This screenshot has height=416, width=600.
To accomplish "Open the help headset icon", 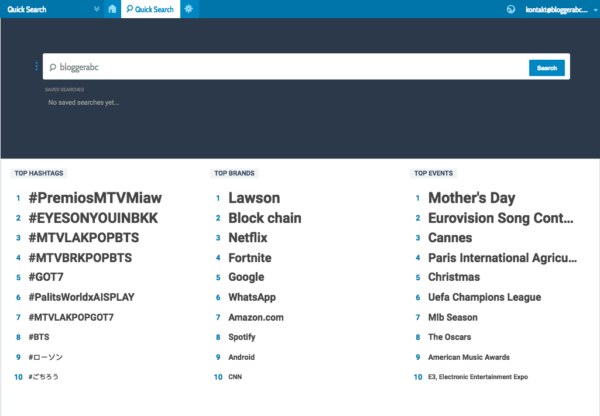I will click(x=511, y=9).
